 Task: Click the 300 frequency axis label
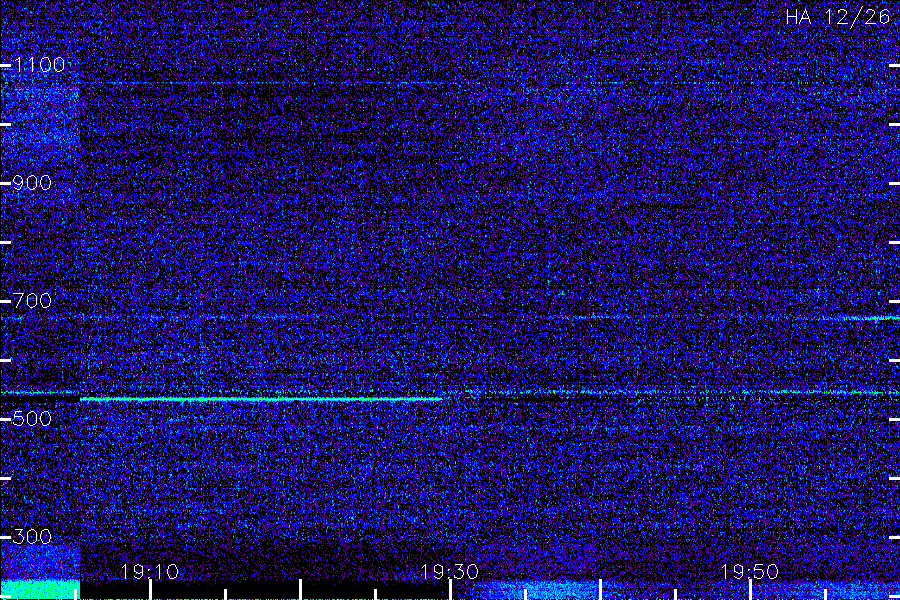(32, 537)
